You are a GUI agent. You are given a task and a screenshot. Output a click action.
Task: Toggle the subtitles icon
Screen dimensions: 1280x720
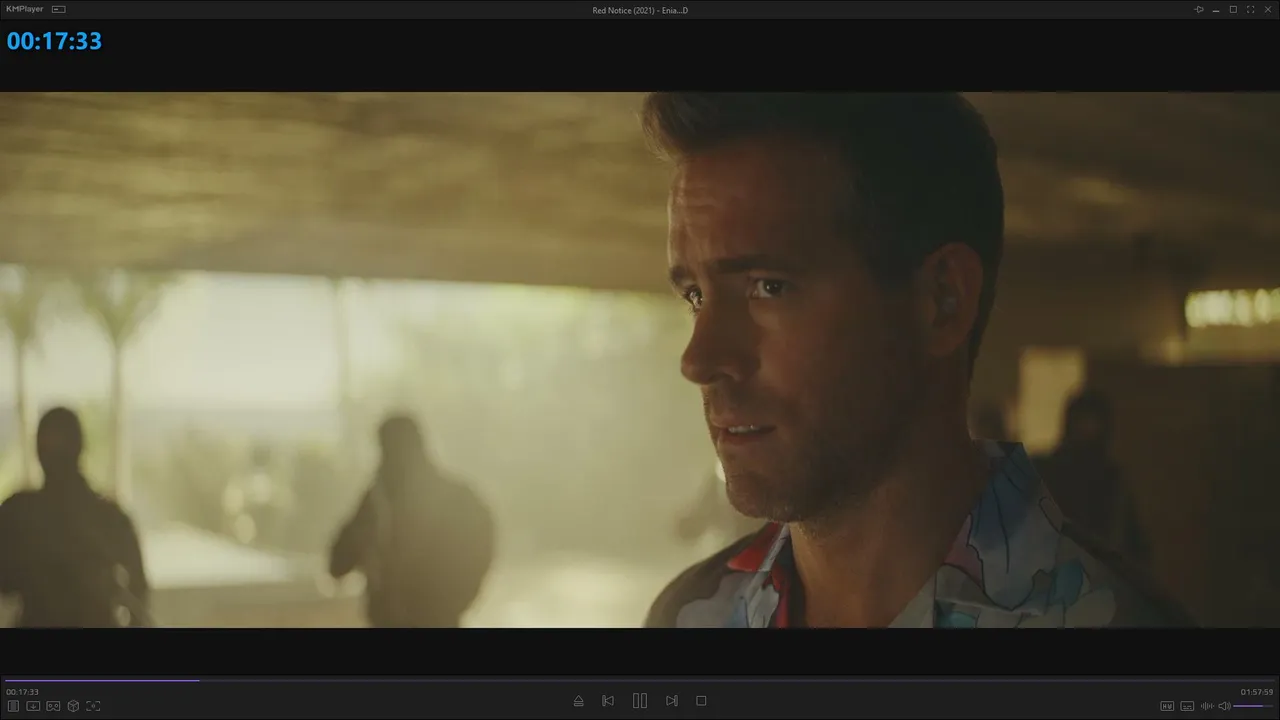(1187, 706)
